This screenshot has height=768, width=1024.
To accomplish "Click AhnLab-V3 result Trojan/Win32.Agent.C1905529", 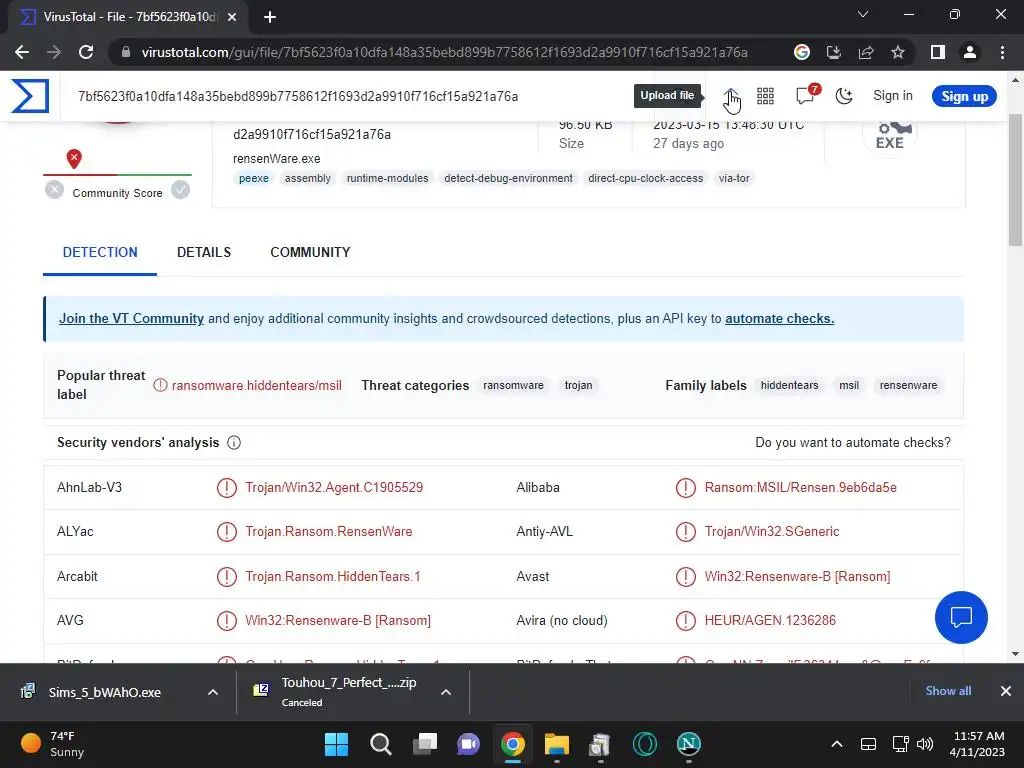I will 334,488.
